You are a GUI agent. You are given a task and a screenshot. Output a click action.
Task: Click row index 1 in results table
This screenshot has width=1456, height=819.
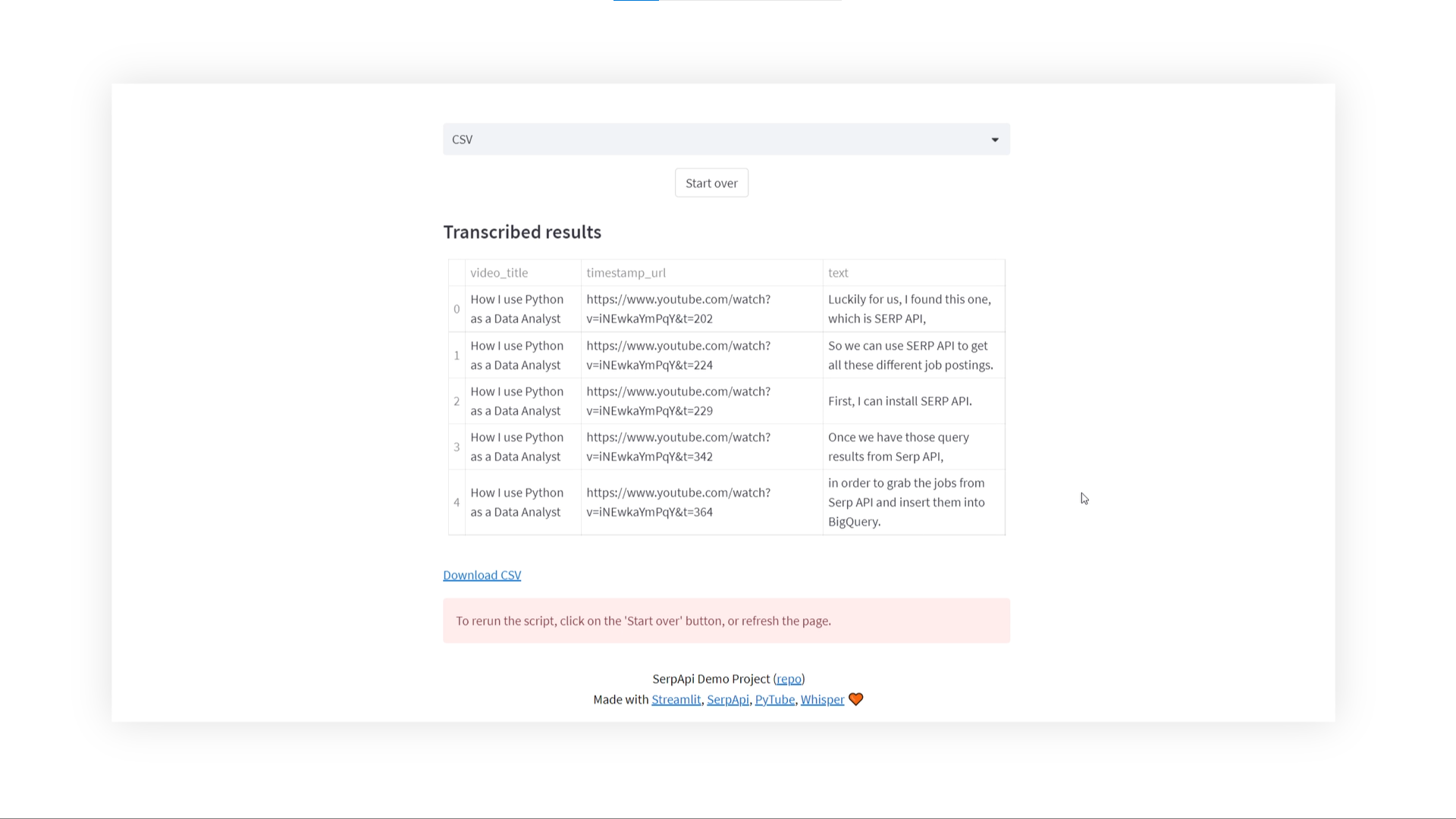coord(457,355)
